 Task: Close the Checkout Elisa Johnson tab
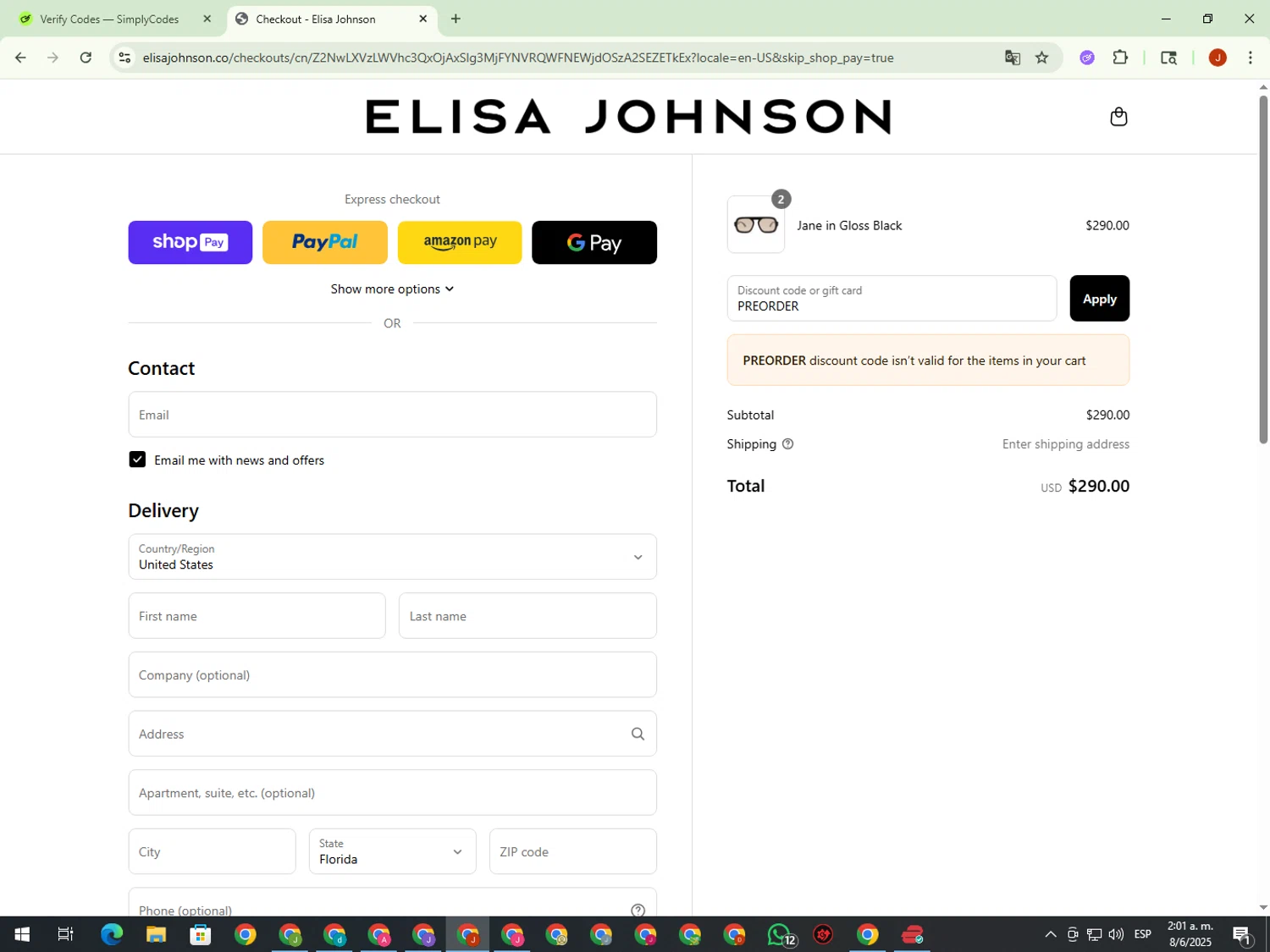[x=422, y=19]
